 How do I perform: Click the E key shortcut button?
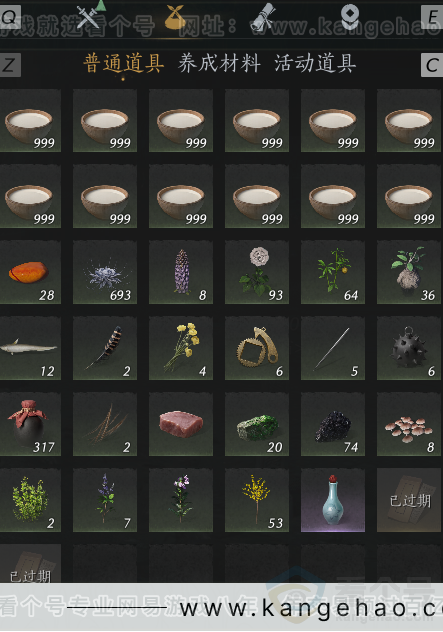(x=432, y=16)
